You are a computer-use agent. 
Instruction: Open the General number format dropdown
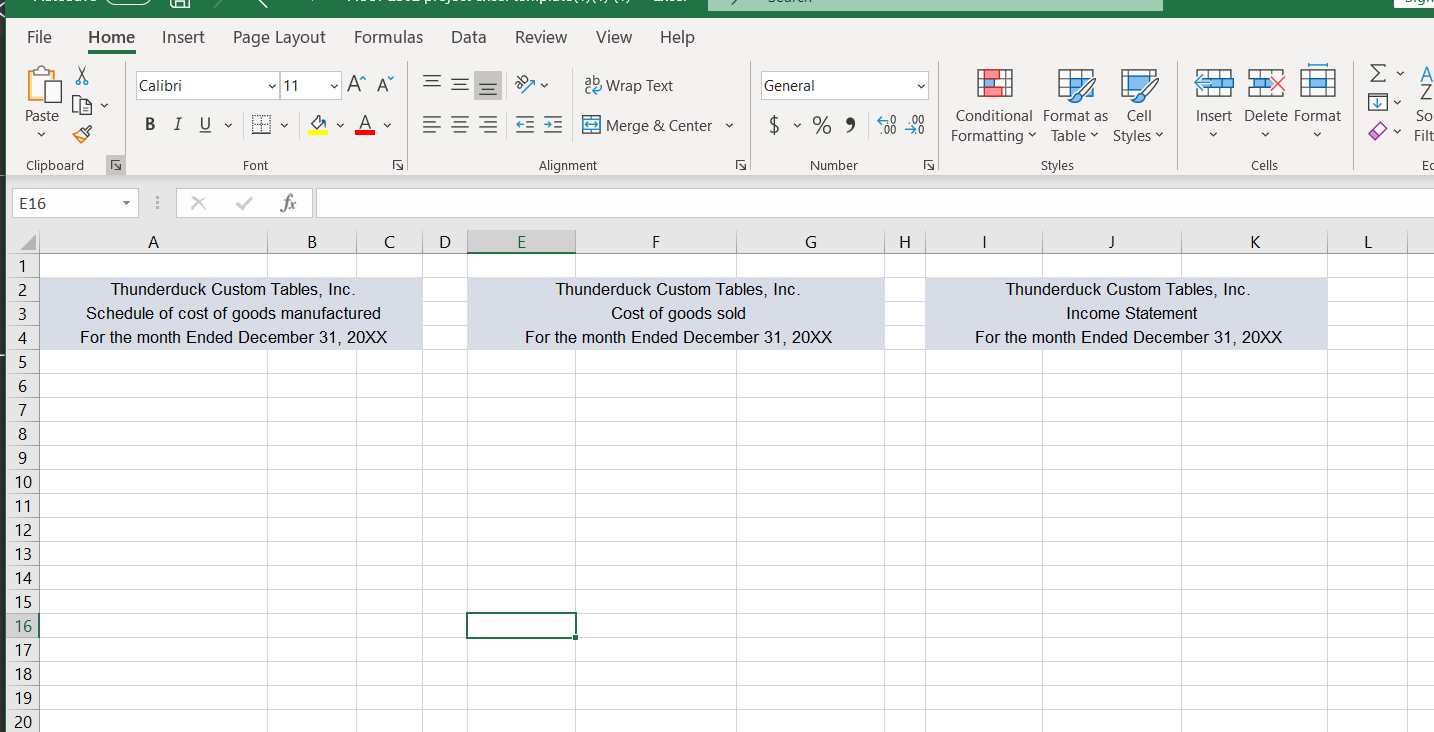pyautogui.click(x=921, y=86)
